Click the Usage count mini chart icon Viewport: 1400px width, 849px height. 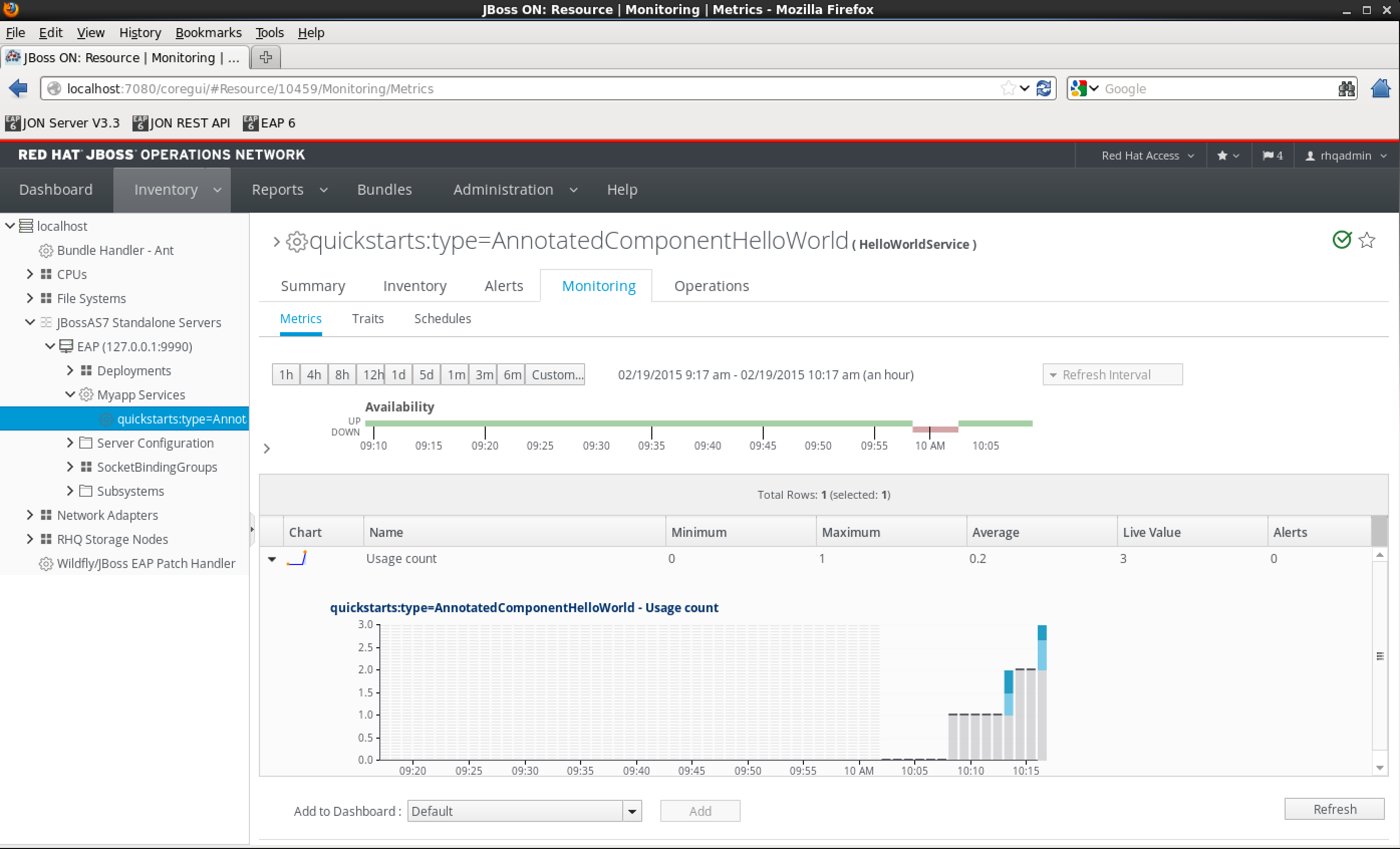[297, 558]
